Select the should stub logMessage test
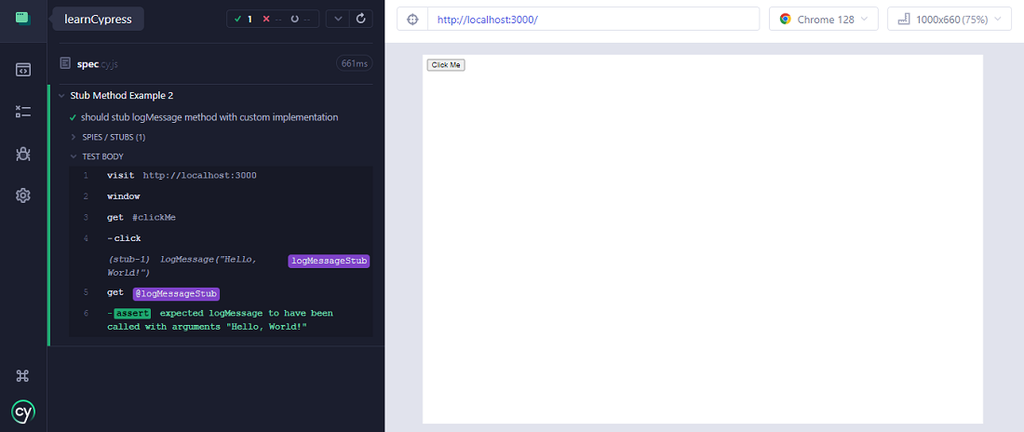Image resolution: width=1024 pixels, height=432 pixels. [x=209, y=117]
